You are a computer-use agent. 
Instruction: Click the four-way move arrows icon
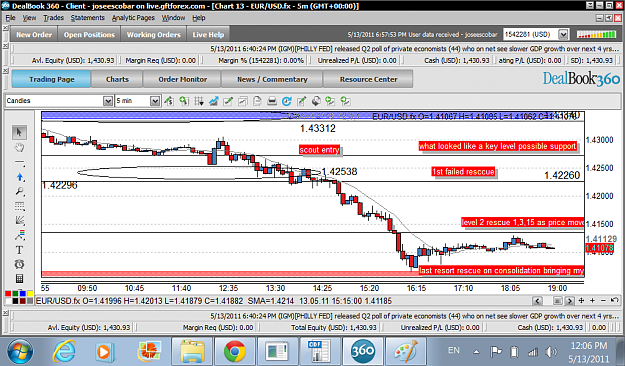click(x=581, y=301)
